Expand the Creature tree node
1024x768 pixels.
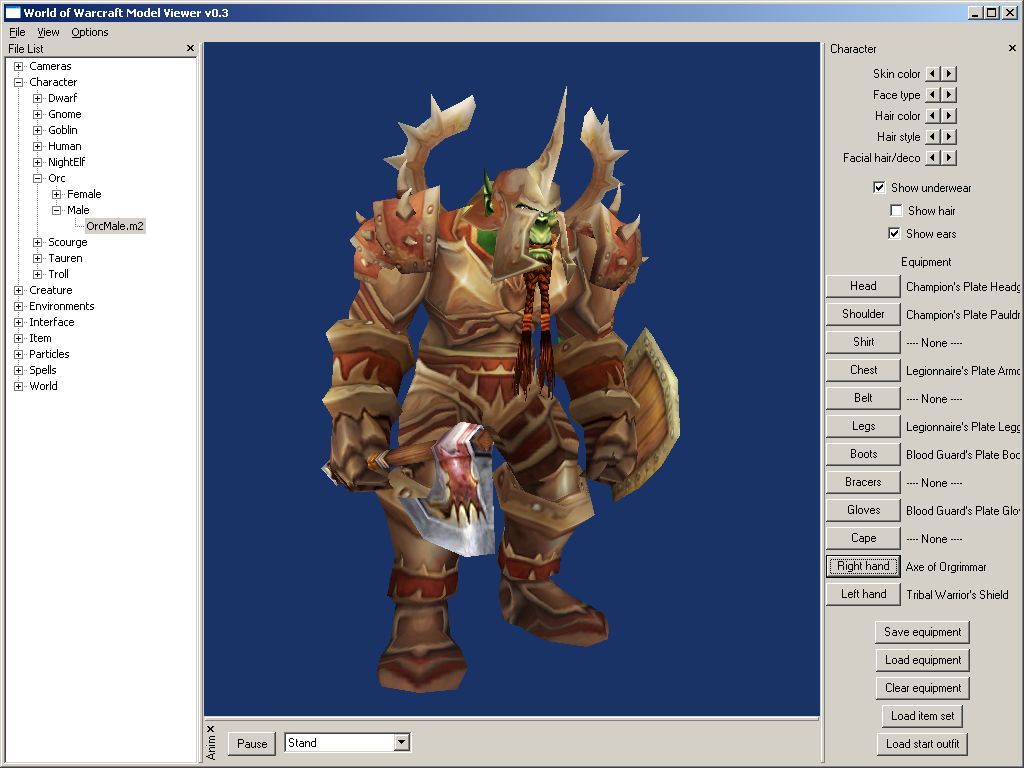(x=19, y=290)
